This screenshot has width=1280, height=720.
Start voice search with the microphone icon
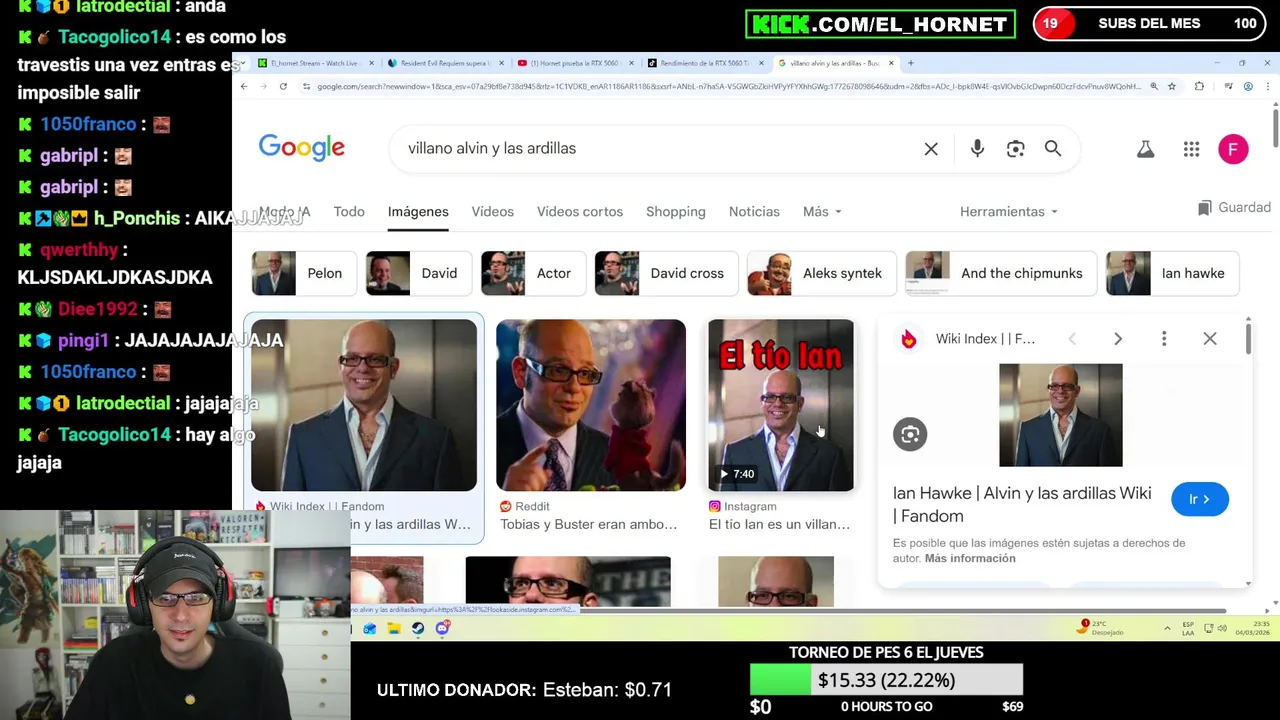tap(977, 149)
